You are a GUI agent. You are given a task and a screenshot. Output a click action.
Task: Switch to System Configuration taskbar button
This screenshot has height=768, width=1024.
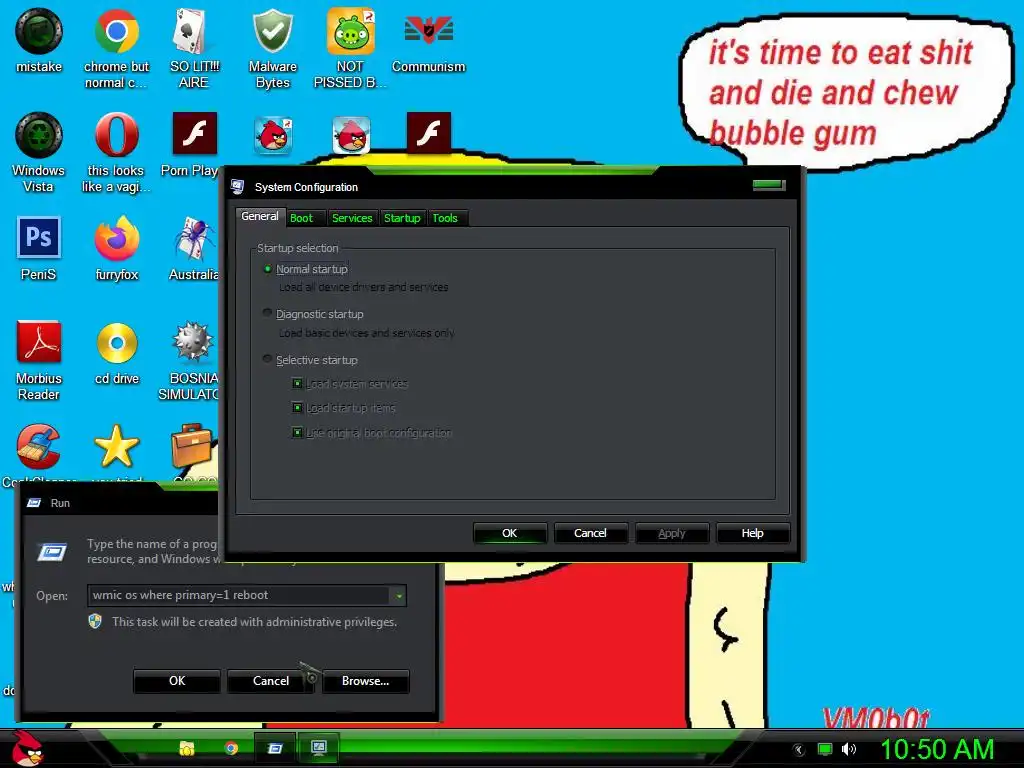coord(319,748)
